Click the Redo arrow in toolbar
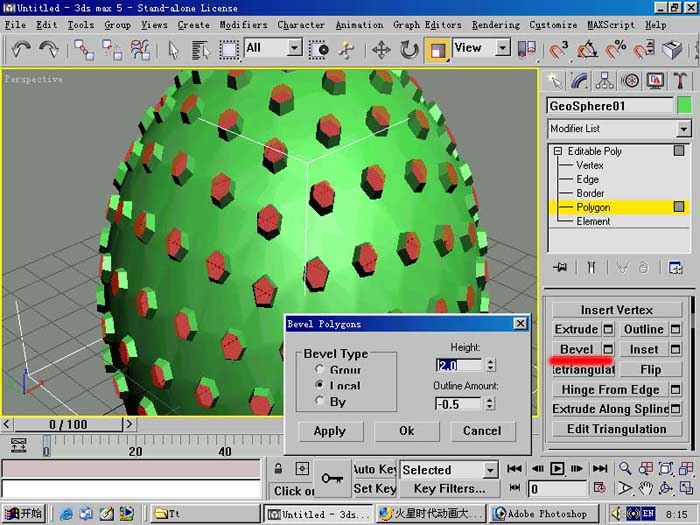 coord(49,49)
